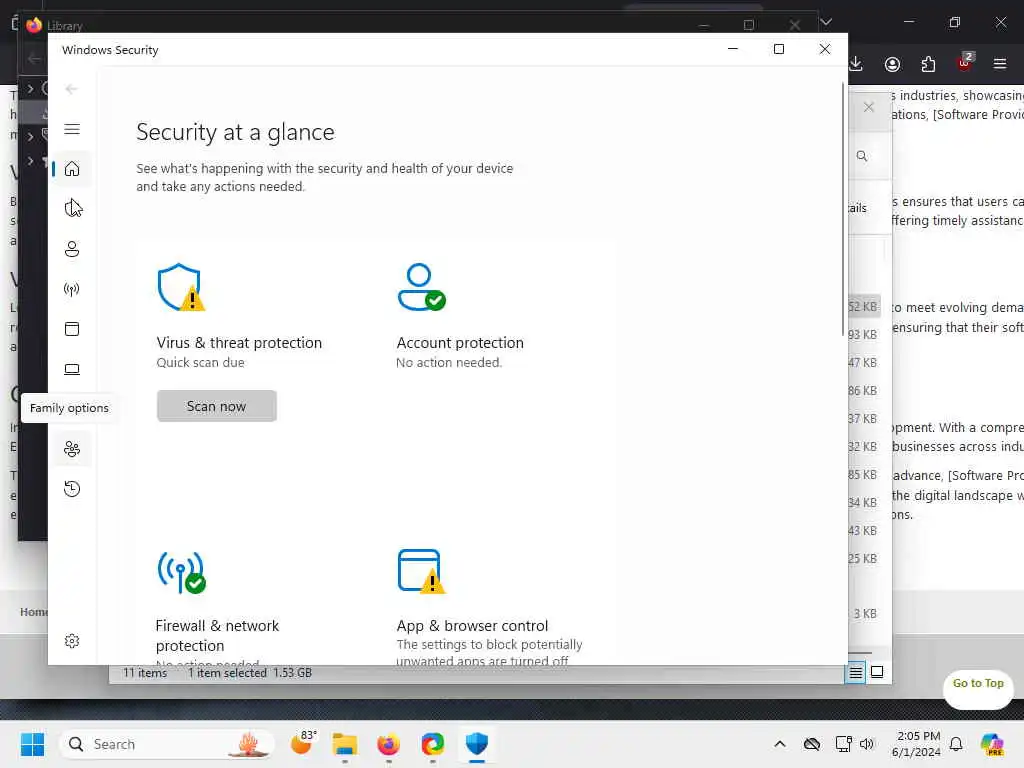Open Device security sidebar icon

point(72,370)
